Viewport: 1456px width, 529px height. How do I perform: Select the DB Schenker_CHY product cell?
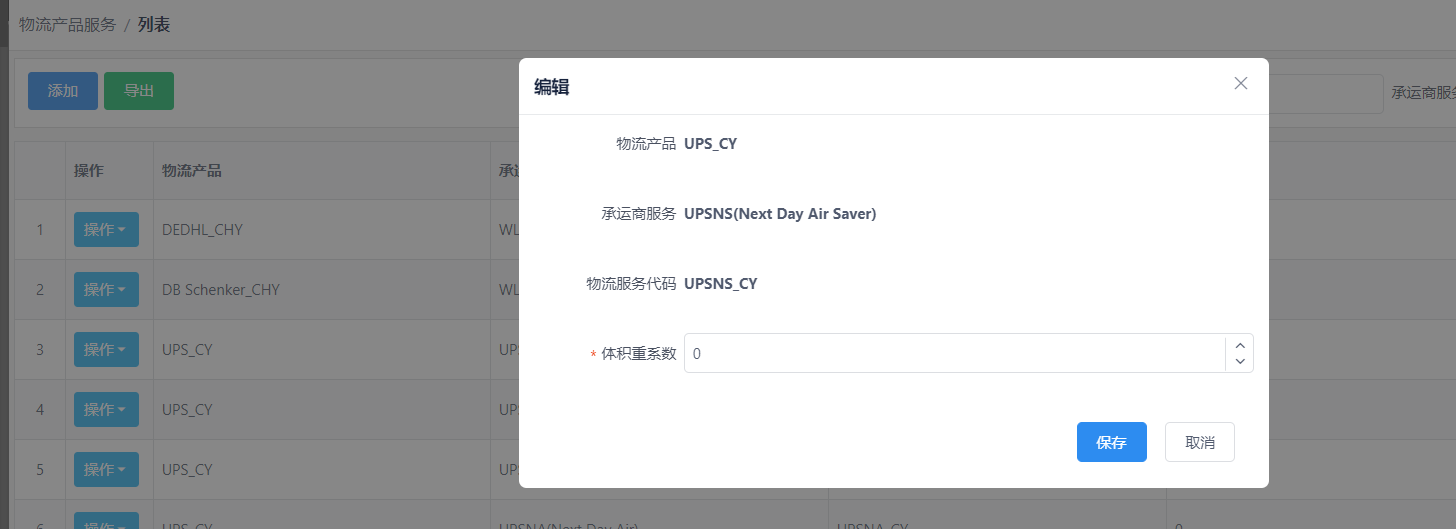(220, 290)
